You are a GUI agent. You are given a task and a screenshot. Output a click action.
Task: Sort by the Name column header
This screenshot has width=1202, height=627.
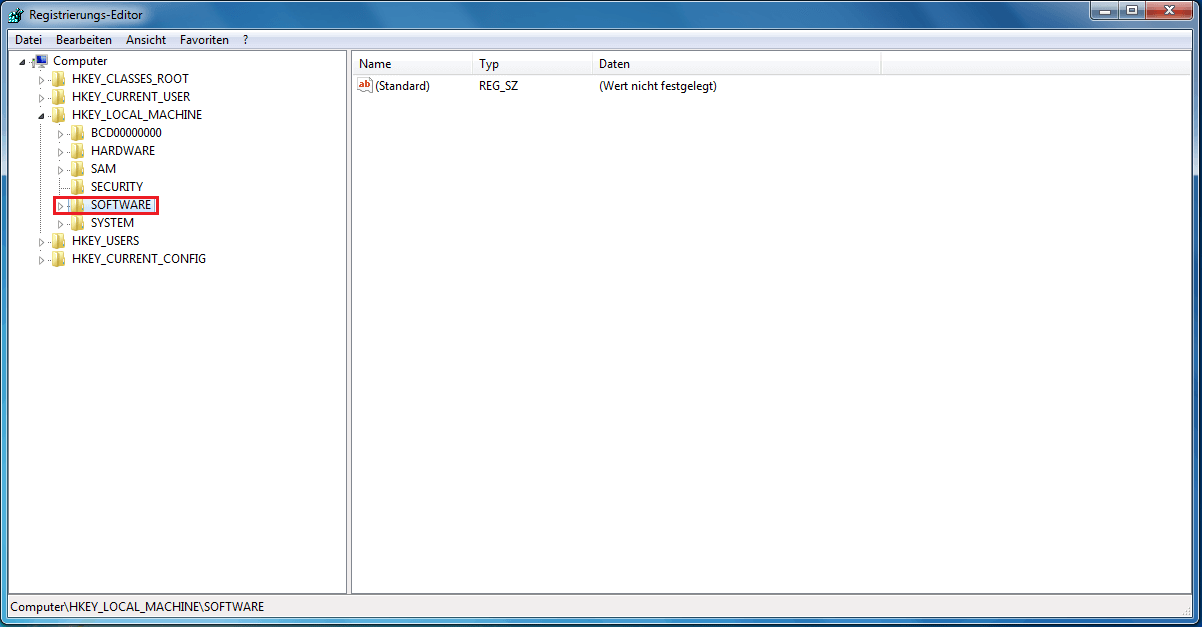tap(412, 64)
